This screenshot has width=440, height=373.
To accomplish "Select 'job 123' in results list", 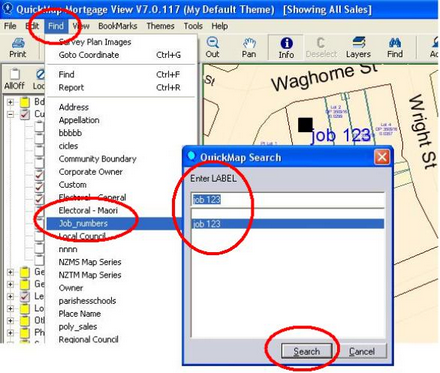I will coord(288,224).
